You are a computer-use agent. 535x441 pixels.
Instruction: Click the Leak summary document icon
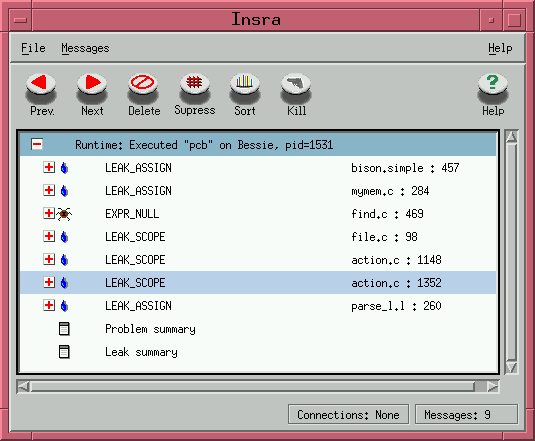pos(64,352)
